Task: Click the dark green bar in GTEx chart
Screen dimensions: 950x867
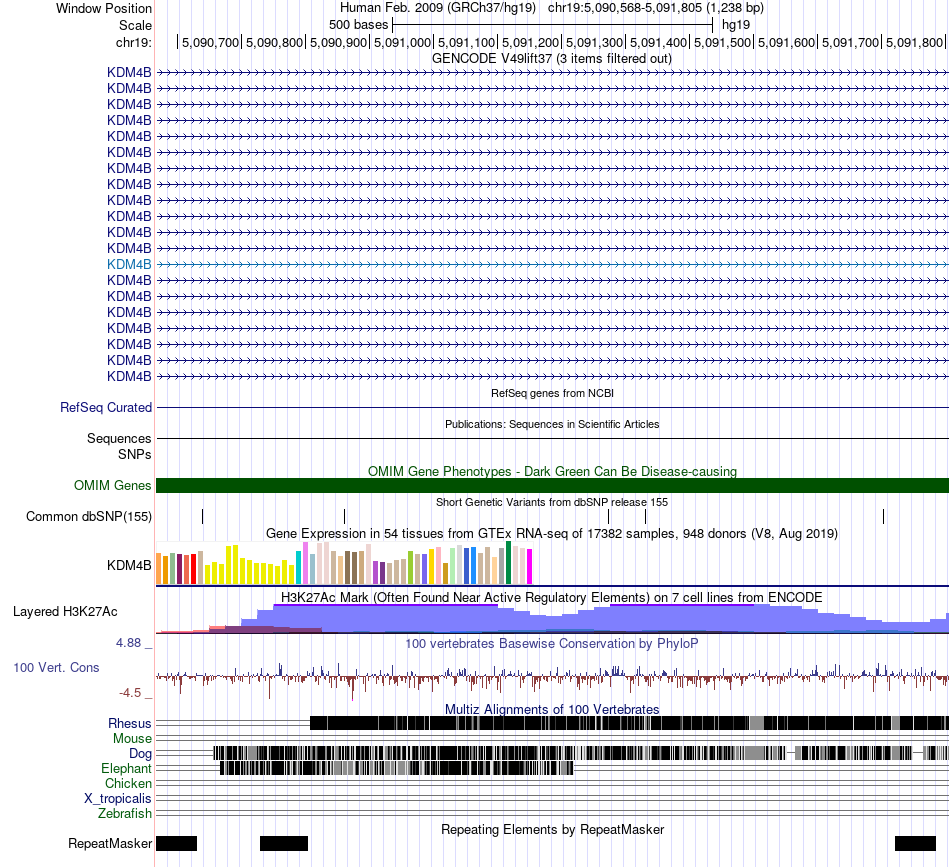Action: pyautogui.click(x=508, y=563)
